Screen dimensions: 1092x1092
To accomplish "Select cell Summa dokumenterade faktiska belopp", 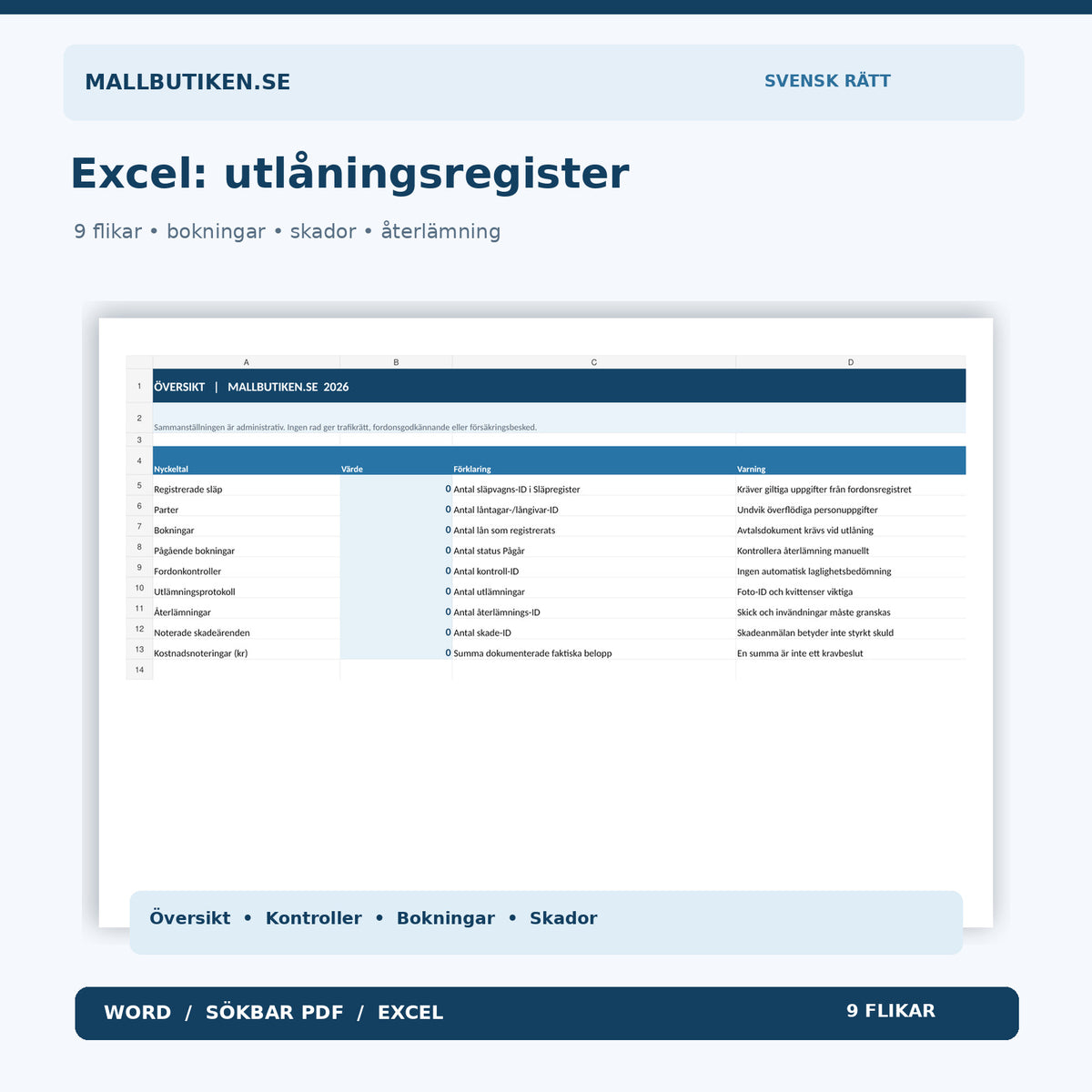I will click(x=594, y=650).
